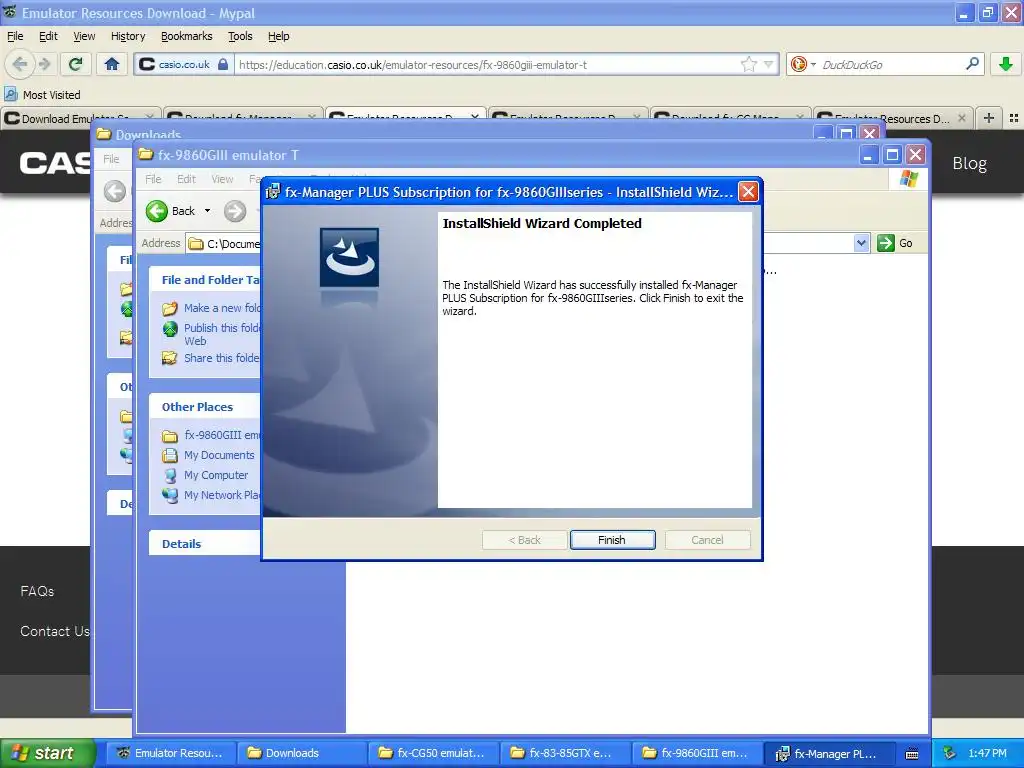Switch to fx-83-85GTX e... taskbar button

tap(565, 753)
